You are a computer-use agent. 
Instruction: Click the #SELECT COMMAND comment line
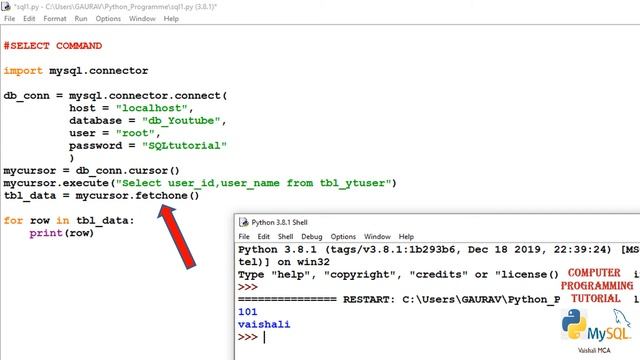(53, 46)
